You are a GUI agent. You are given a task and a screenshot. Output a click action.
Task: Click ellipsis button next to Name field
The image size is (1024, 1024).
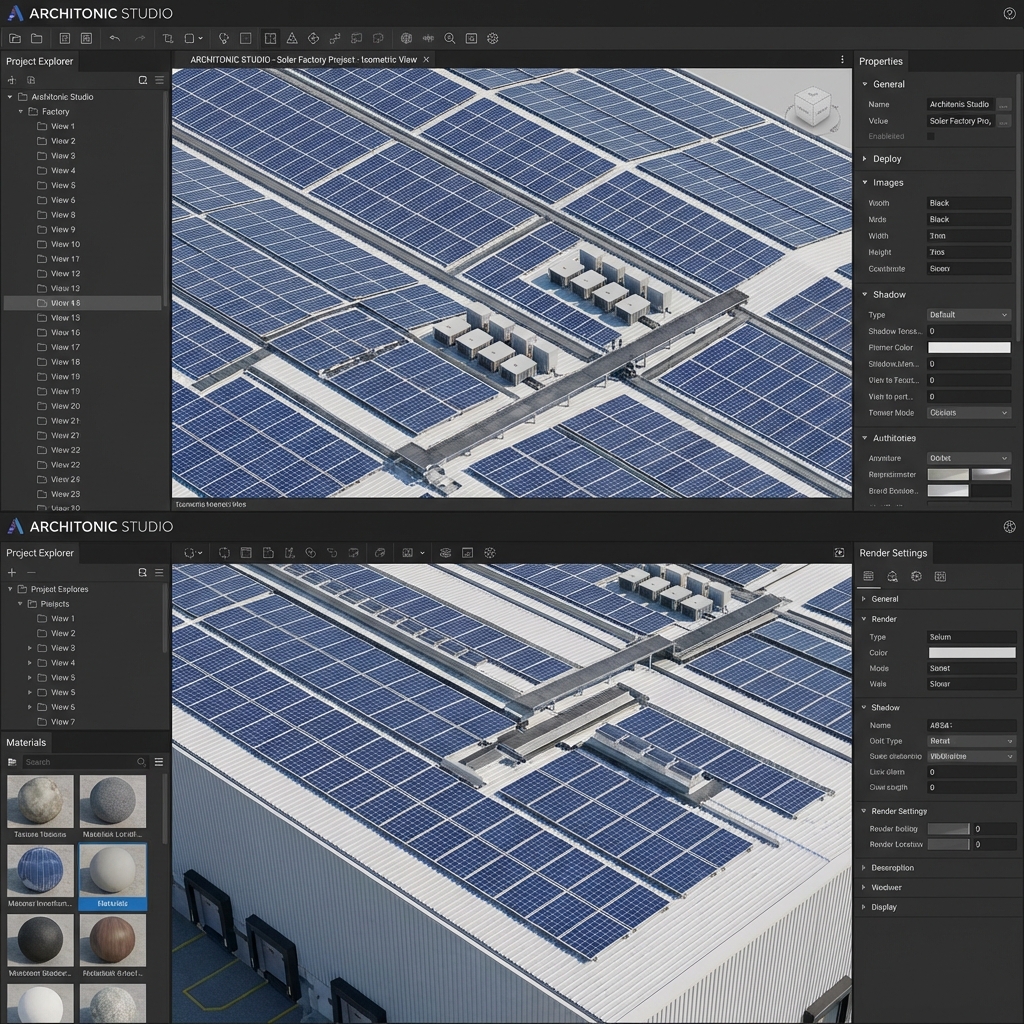tap(1003, 104)
